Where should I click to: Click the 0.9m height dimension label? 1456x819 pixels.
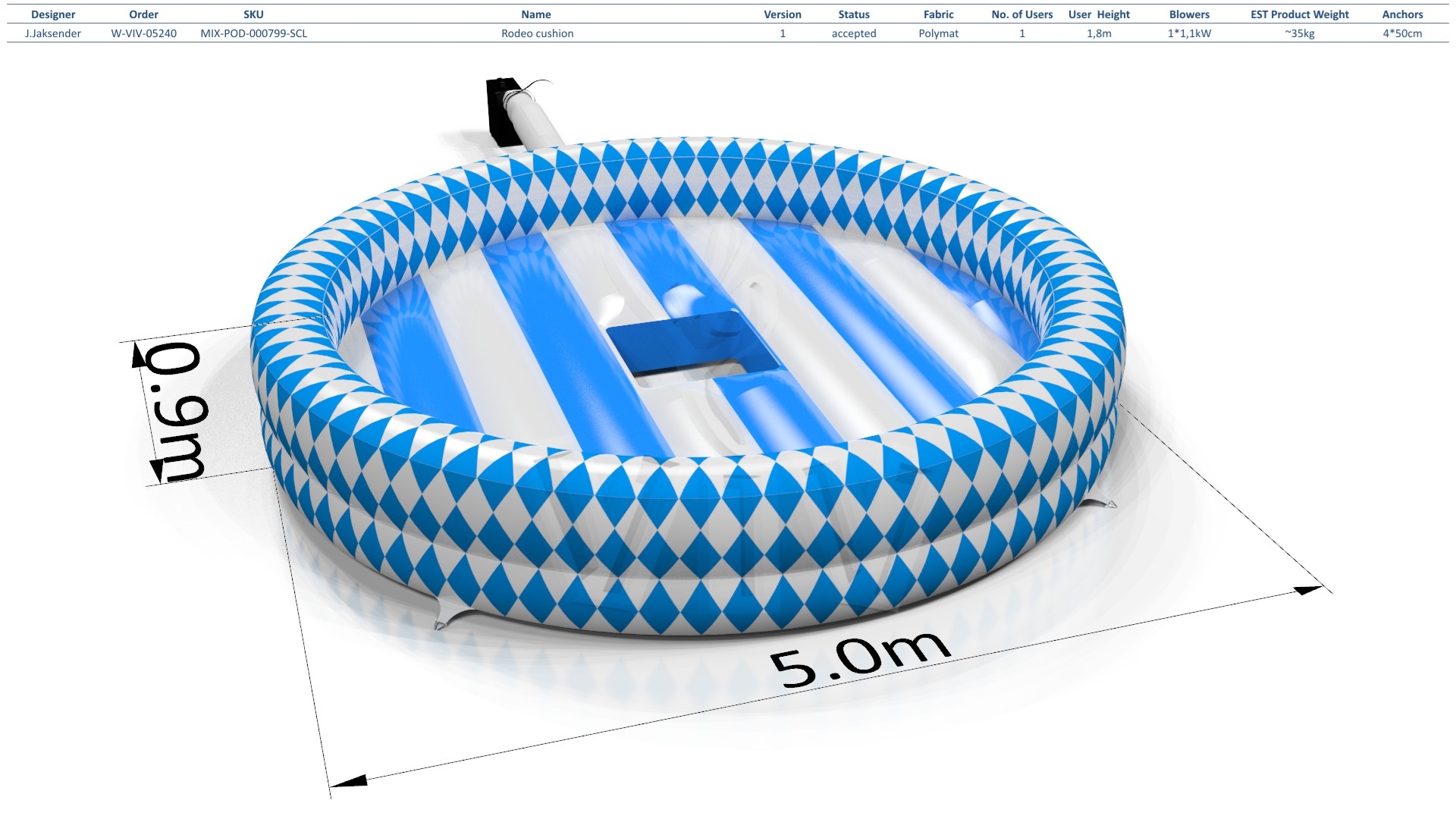coord(176,410)
